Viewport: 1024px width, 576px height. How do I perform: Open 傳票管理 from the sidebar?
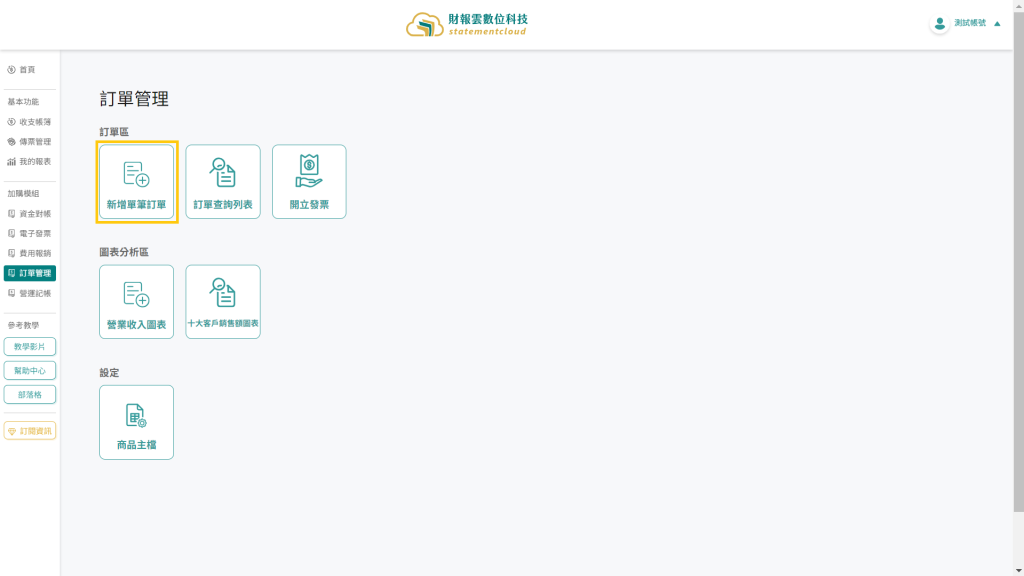tap(34, 142)
